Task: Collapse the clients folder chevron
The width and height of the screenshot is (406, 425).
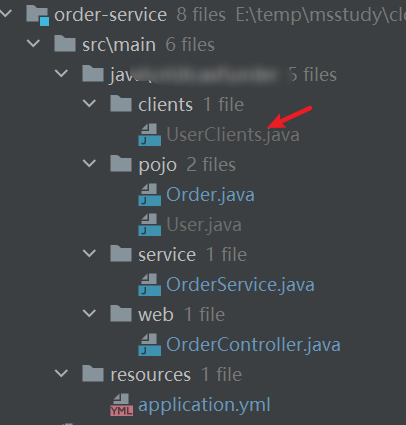Action: (x=89, y=103)
